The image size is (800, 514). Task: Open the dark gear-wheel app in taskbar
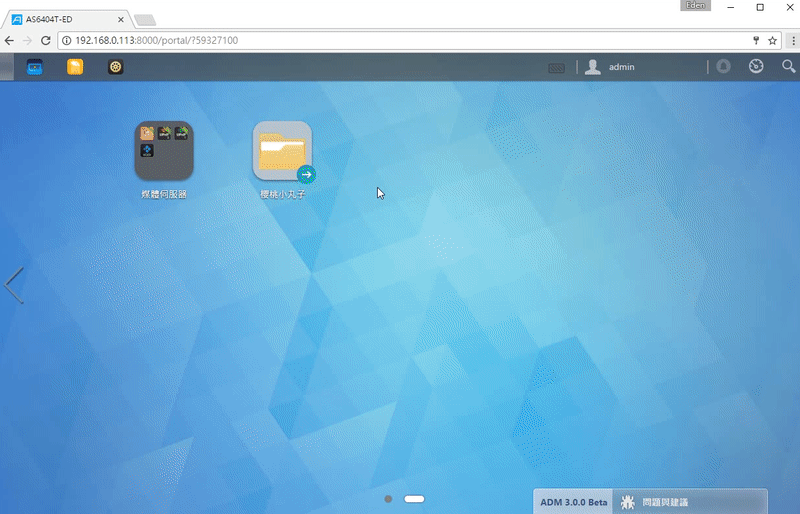116,67
